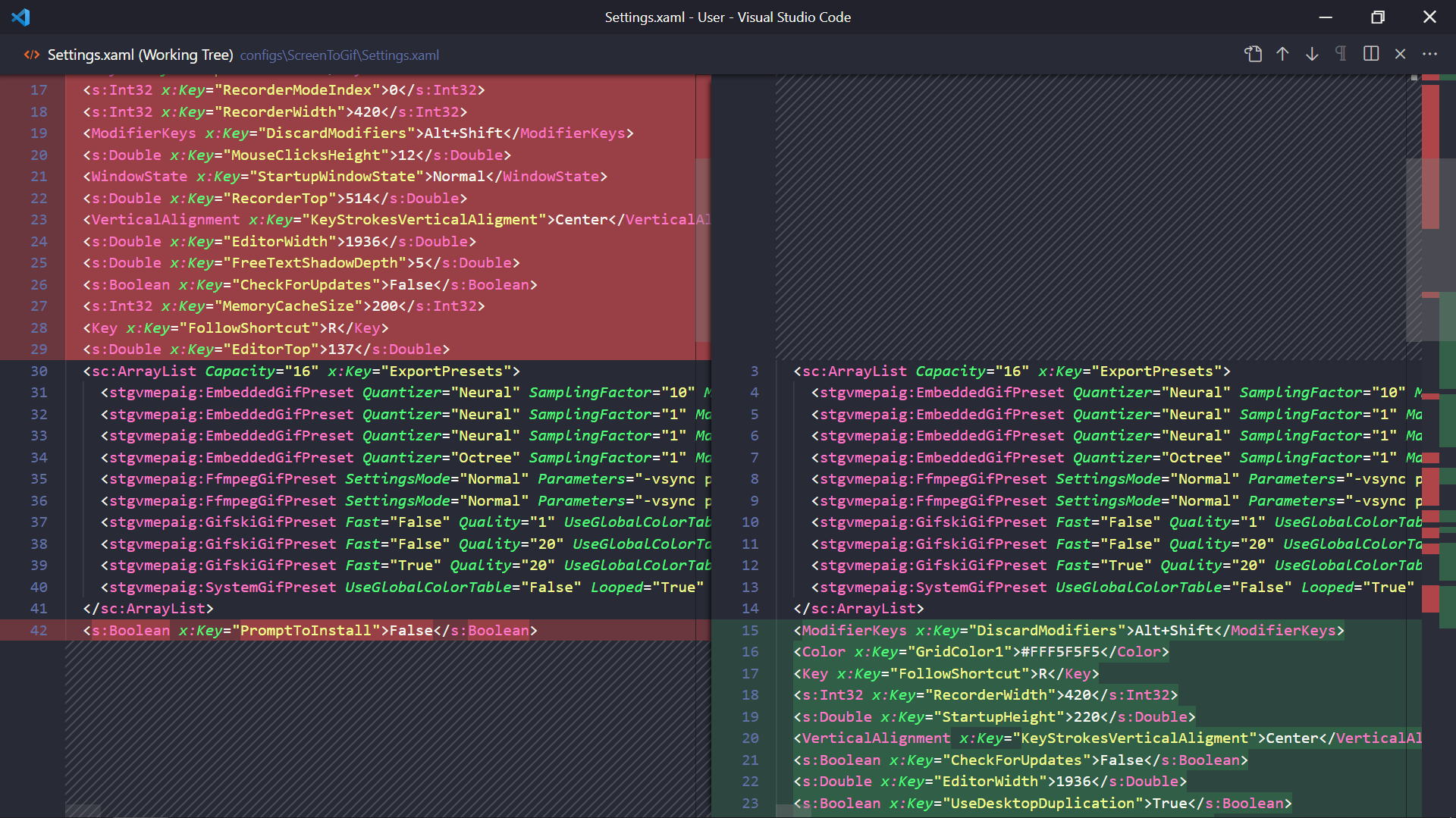Click the "MouseClicksHeight" removed line
The height and width of the screenshot is (818, 1456).
tap(297, 155)
